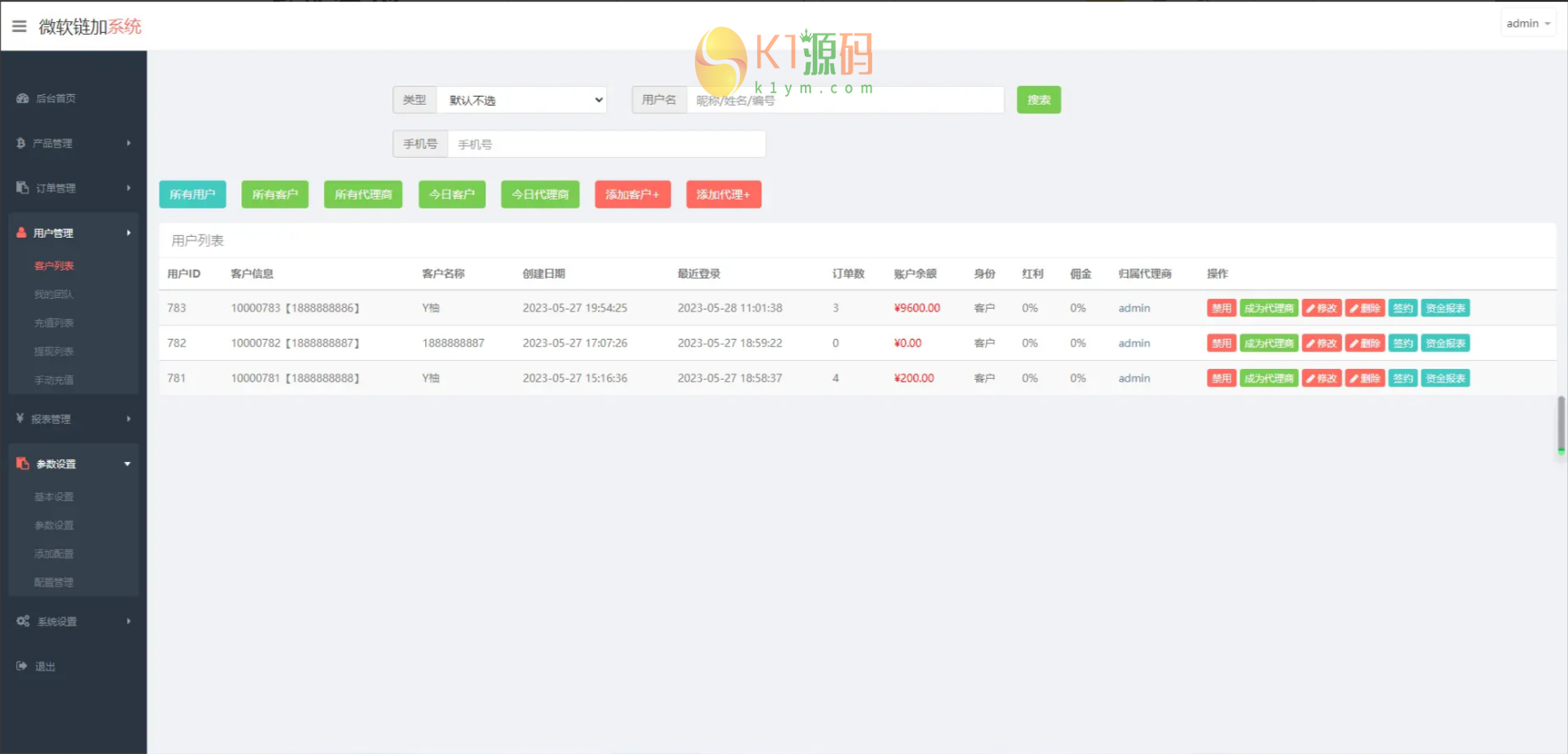Open 添加配置 in the sidebar
The image size is (1568, 754).
tap(54, 554)
